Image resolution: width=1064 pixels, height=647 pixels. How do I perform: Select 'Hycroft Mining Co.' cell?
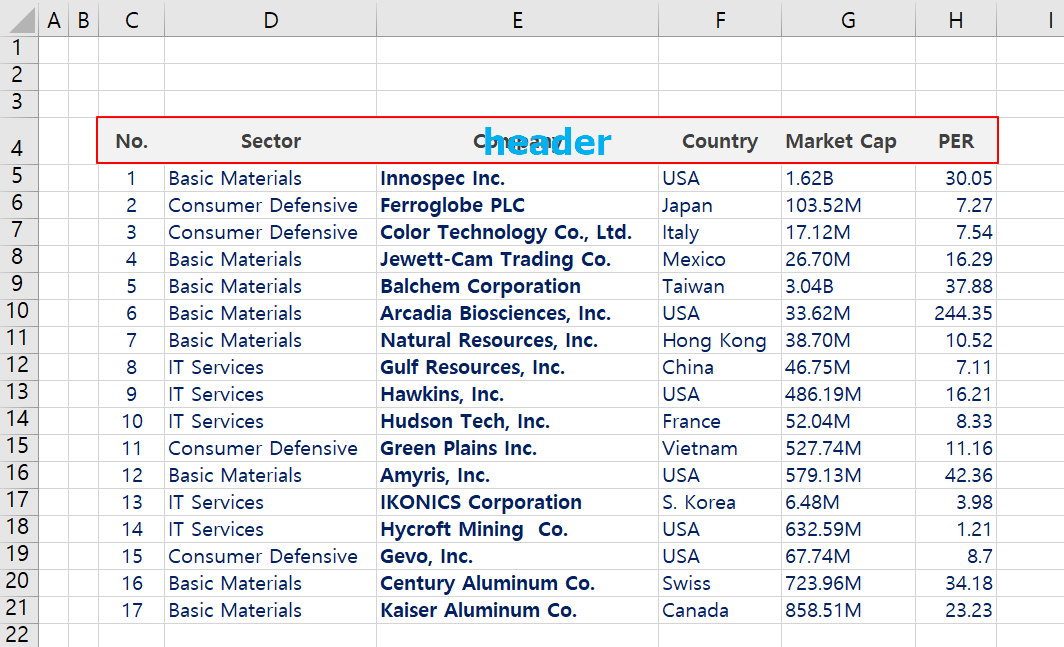click(x=517, y=529)
